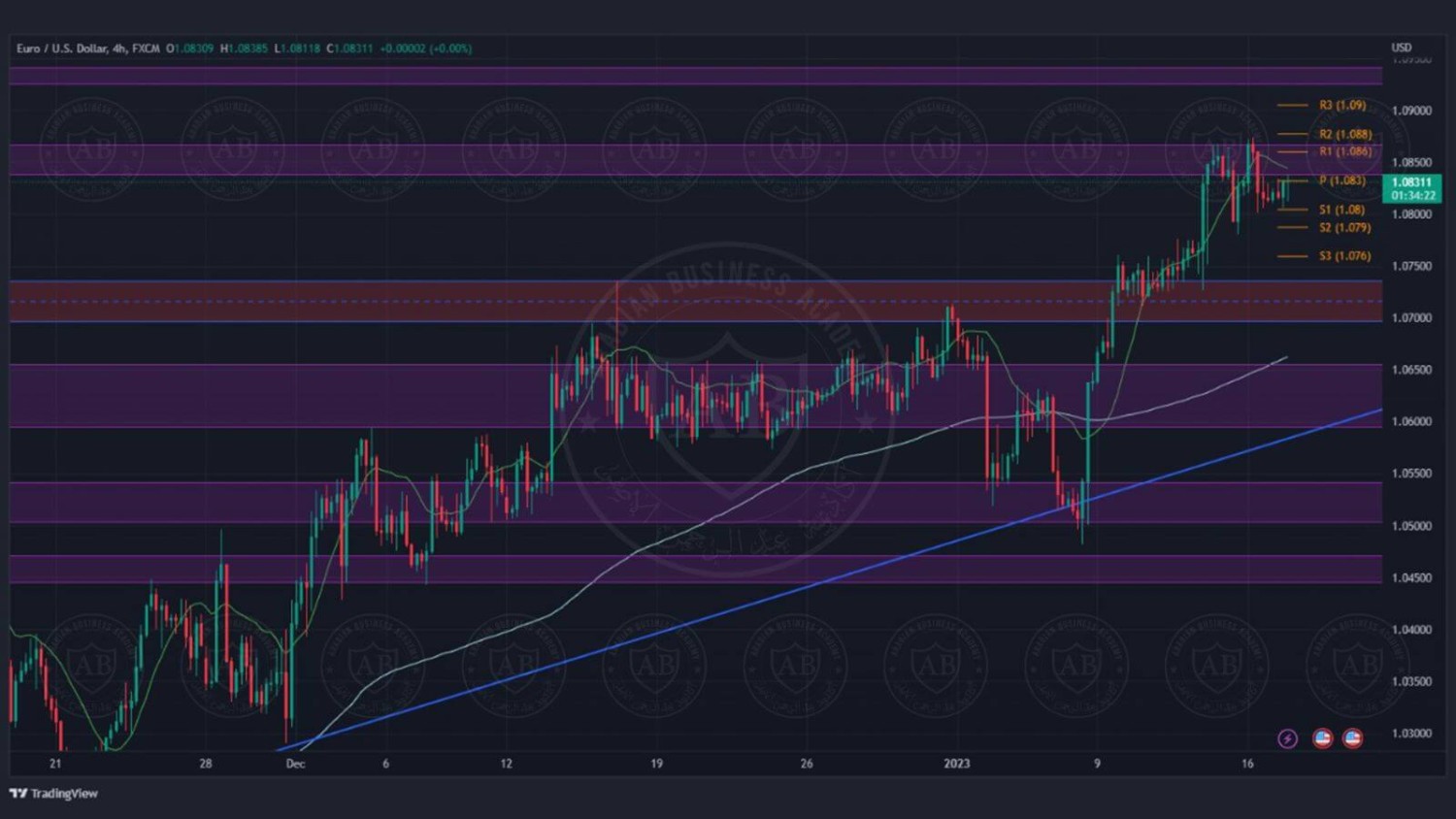Open the first US flag economic event
This screenshot has height=819, width=1456.
pos(1322,738)
